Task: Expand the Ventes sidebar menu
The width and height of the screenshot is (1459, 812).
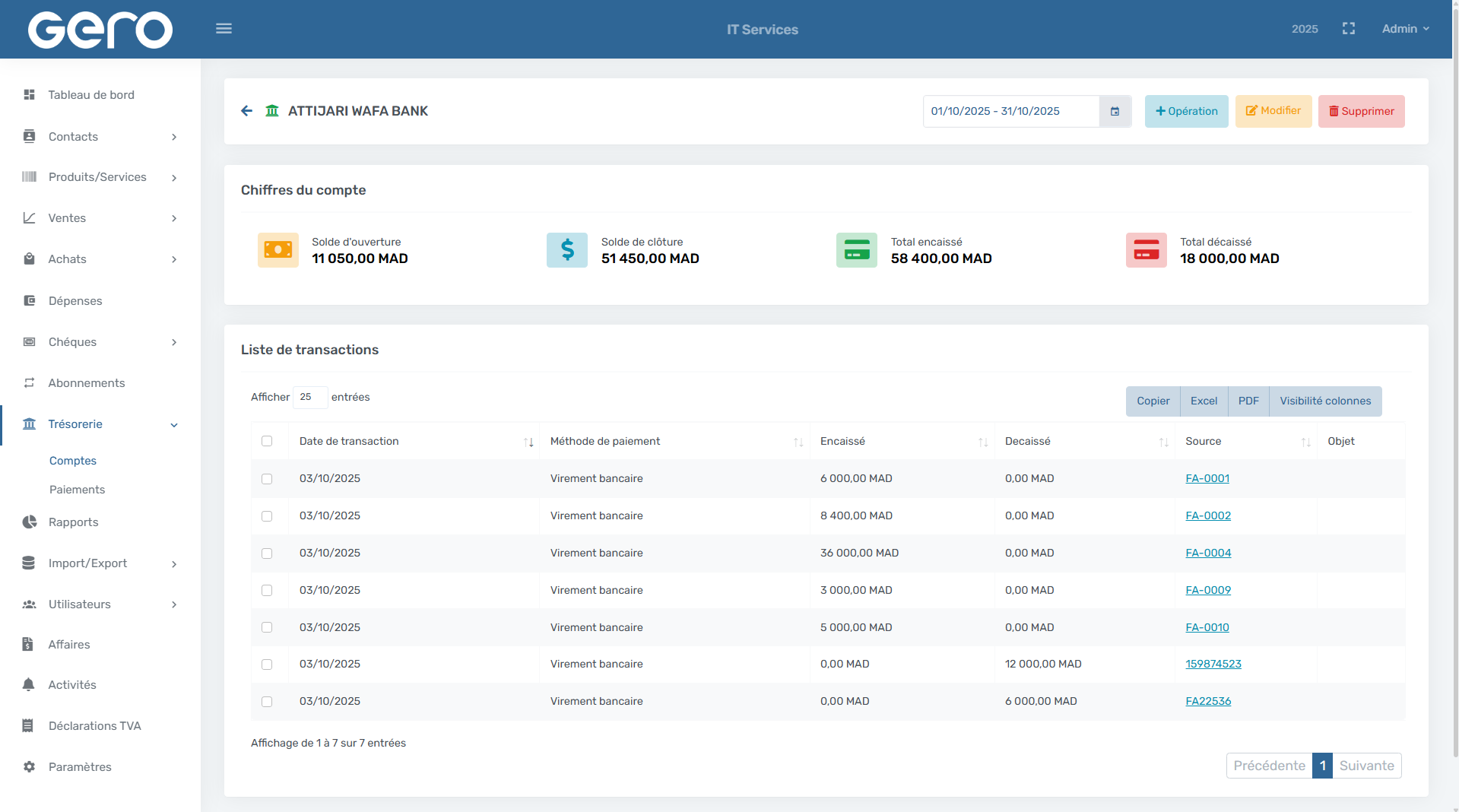Action: pos(100,218)
